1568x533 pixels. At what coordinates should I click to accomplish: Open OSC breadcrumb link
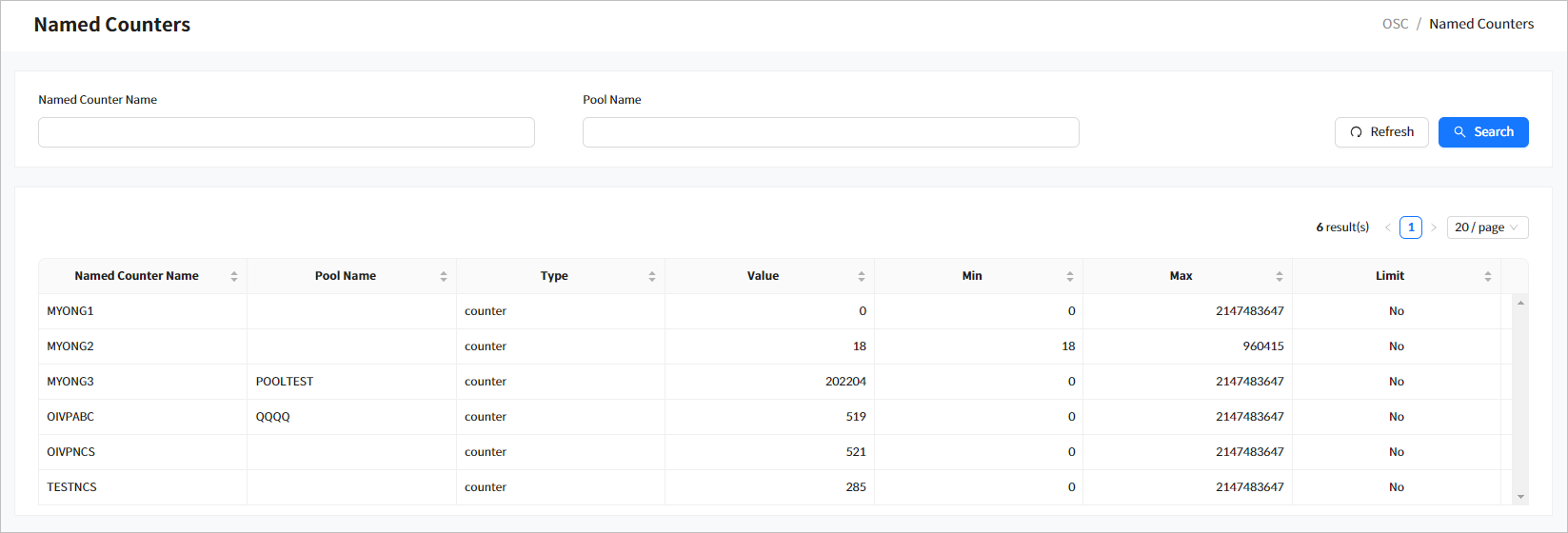(1395, 24)
